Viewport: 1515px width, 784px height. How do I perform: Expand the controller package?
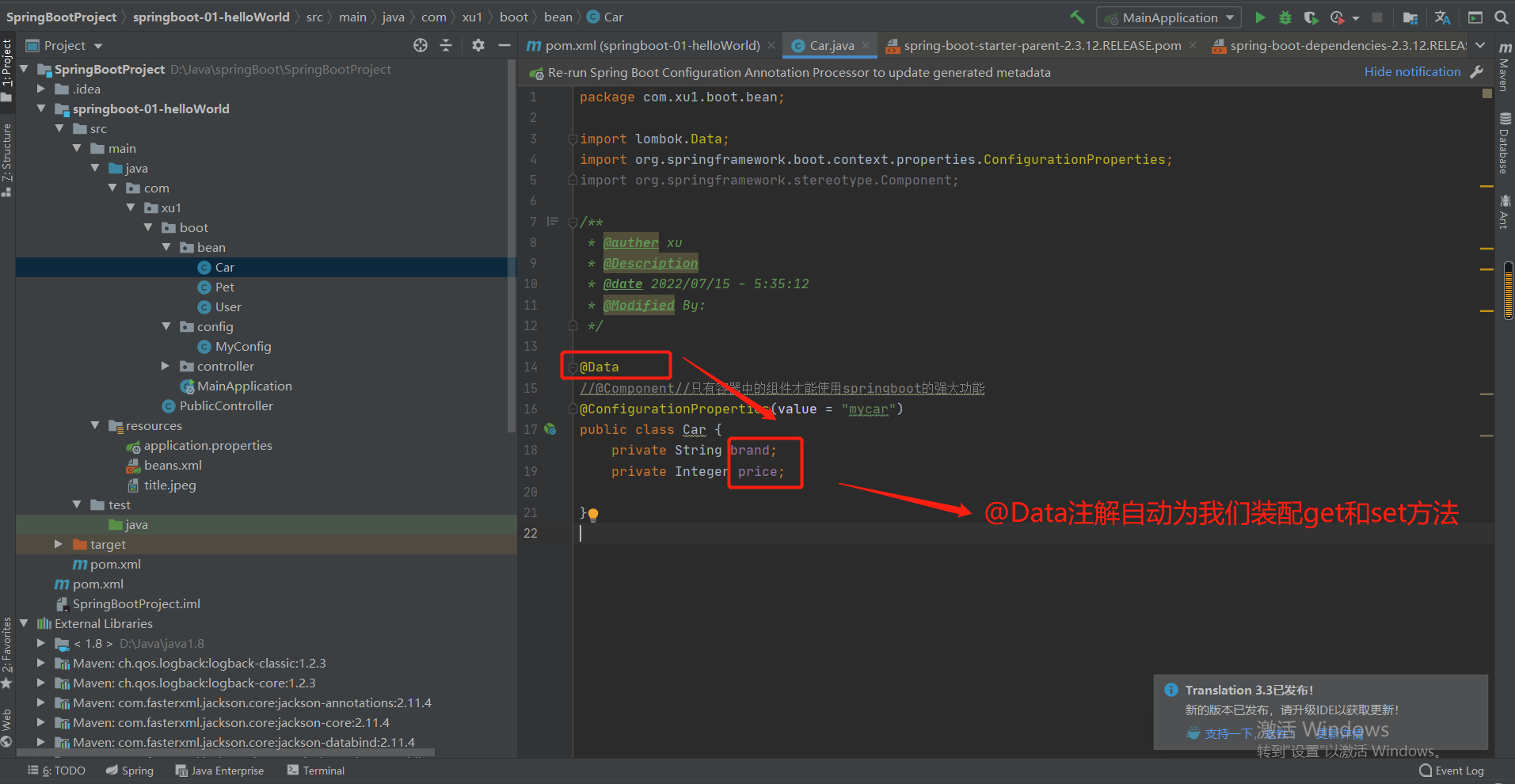[166, 366]
